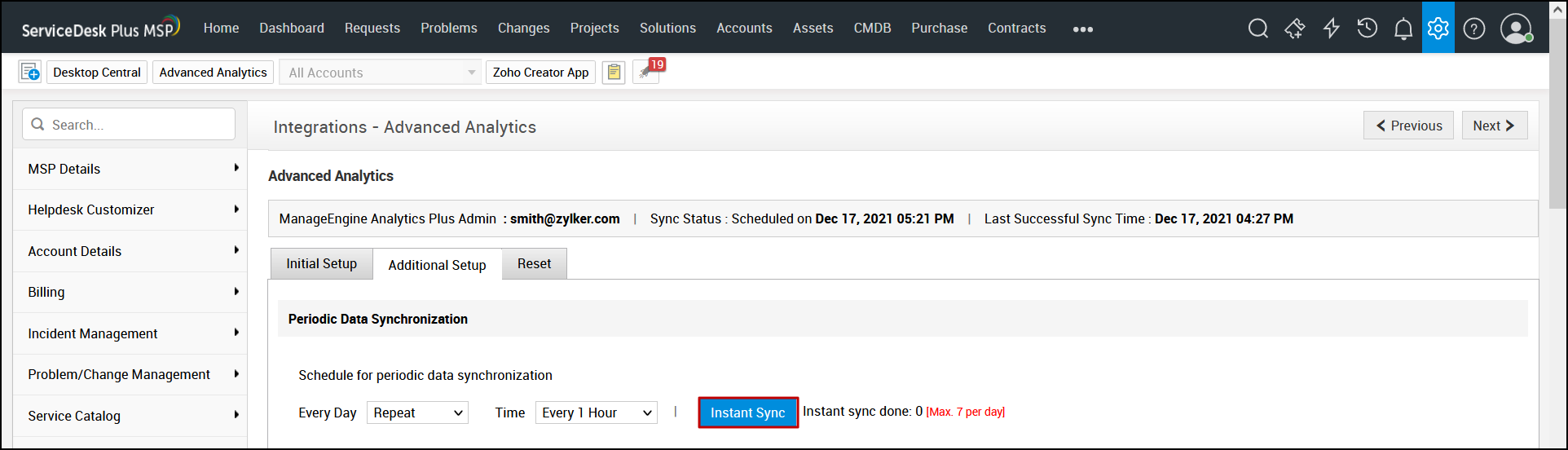
Task: Open the Assets menu
Action: tap(813, 28)
